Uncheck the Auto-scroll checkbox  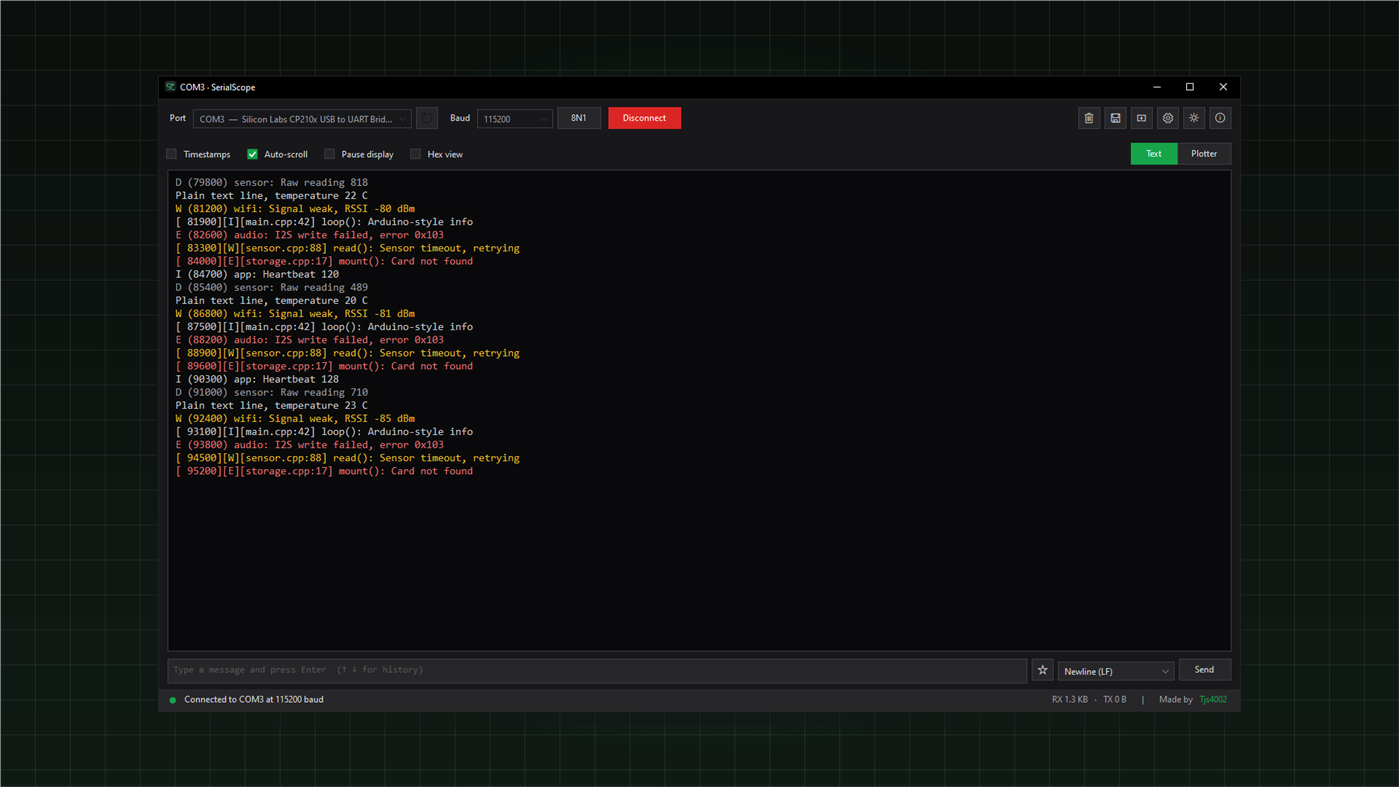coord(253,154)
